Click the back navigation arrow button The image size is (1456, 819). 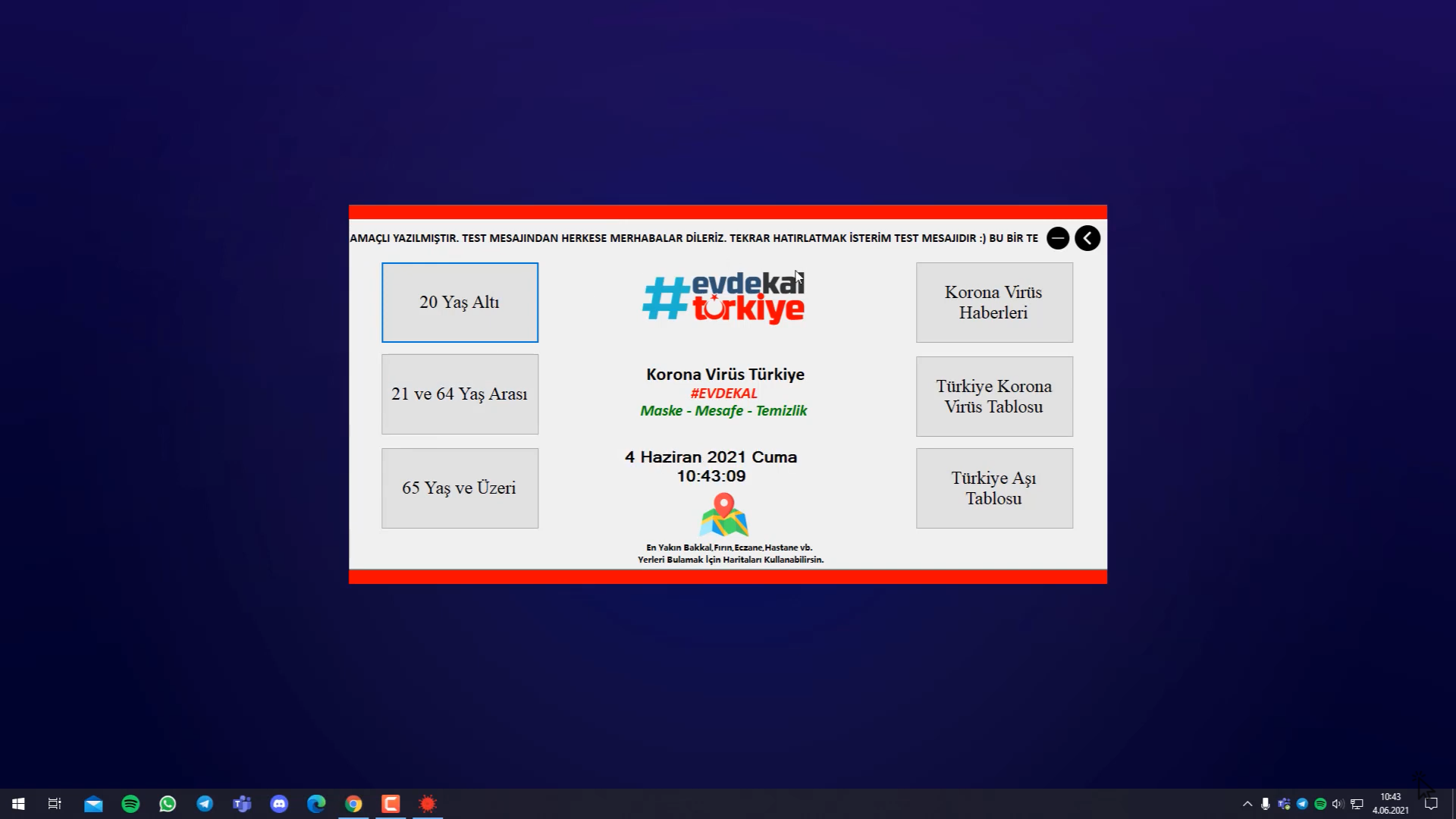[x=1088, y=237]
